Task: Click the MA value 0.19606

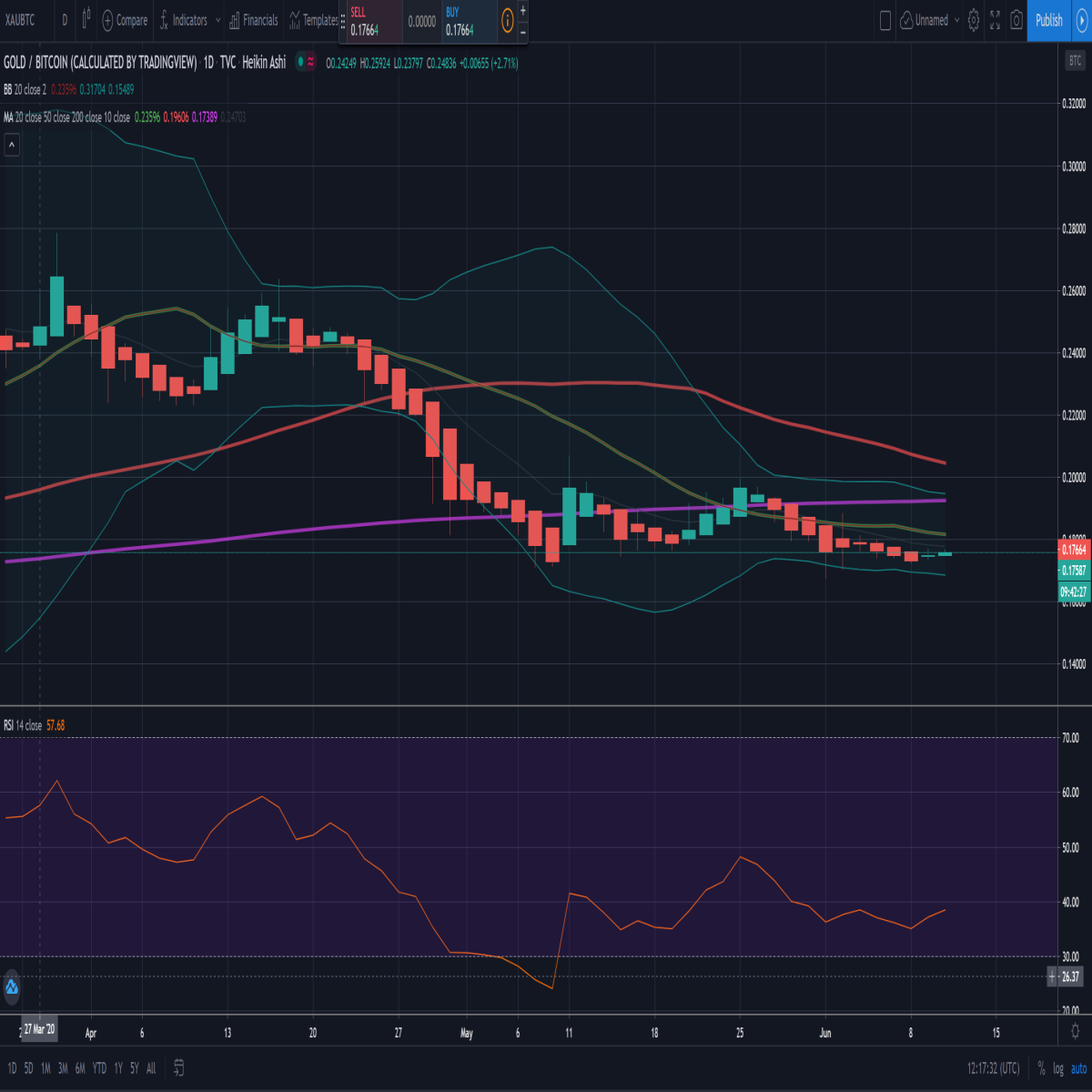Action: [x=176, y=116]
